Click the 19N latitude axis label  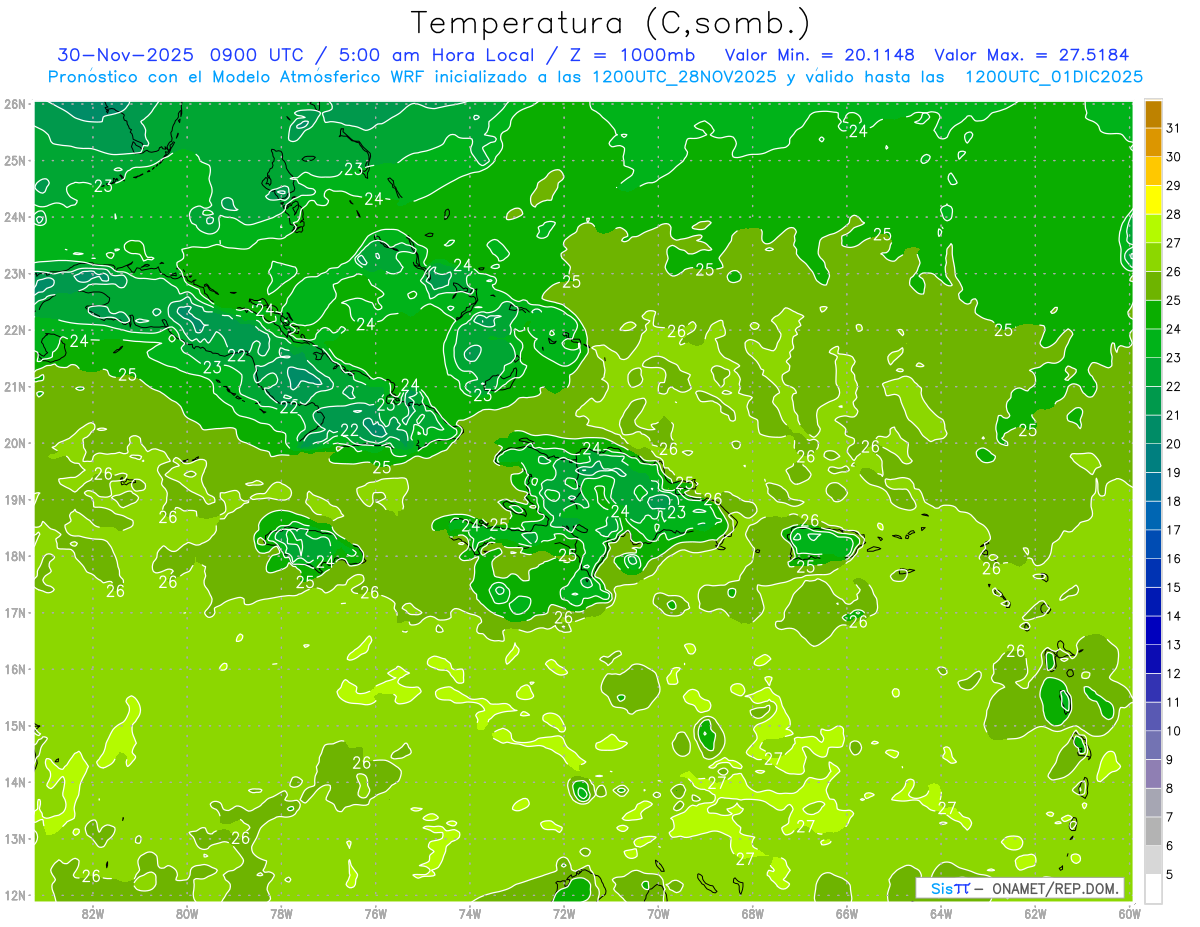15,499
